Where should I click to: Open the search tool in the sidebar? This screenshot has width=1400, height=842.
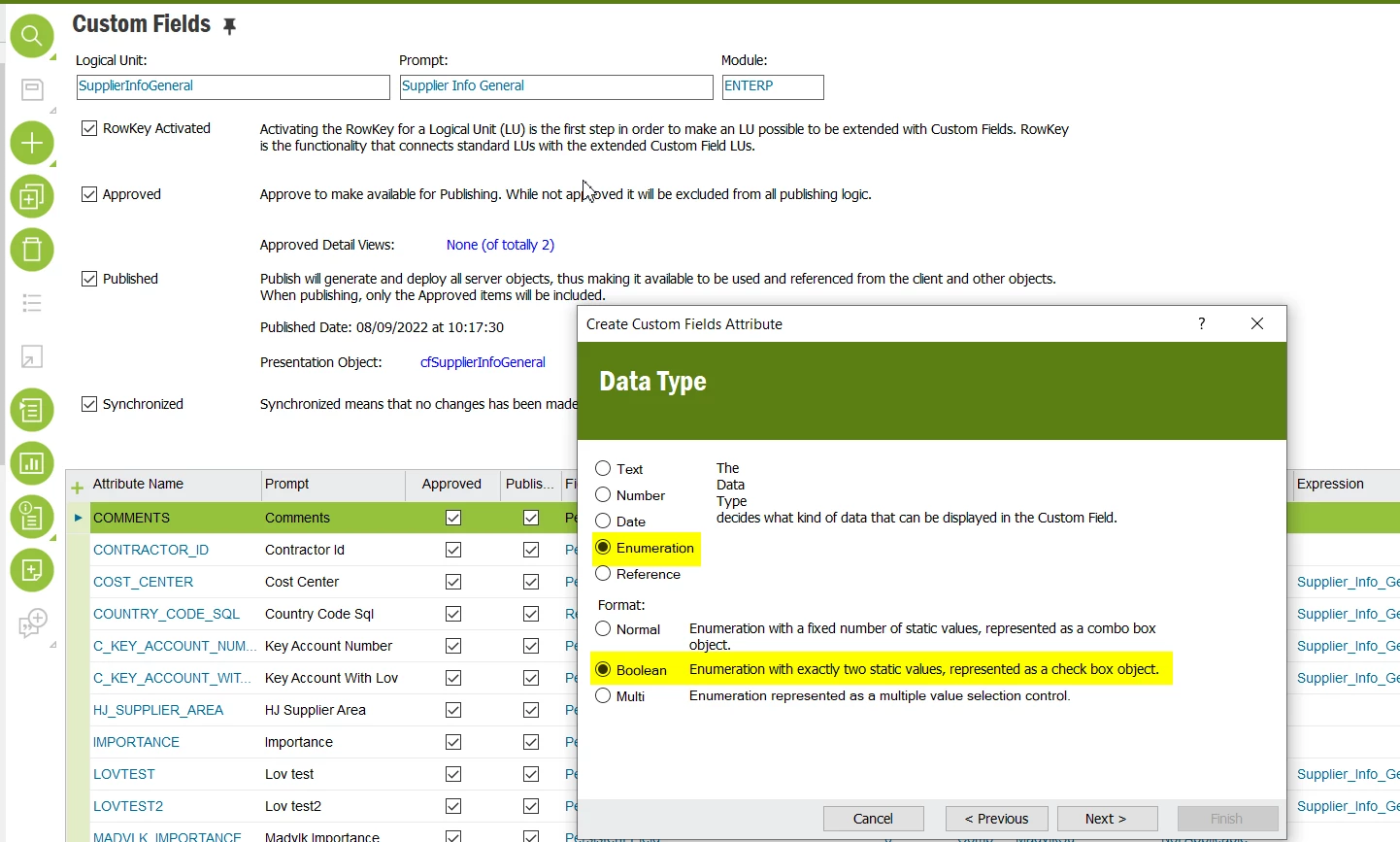(32, 36)
